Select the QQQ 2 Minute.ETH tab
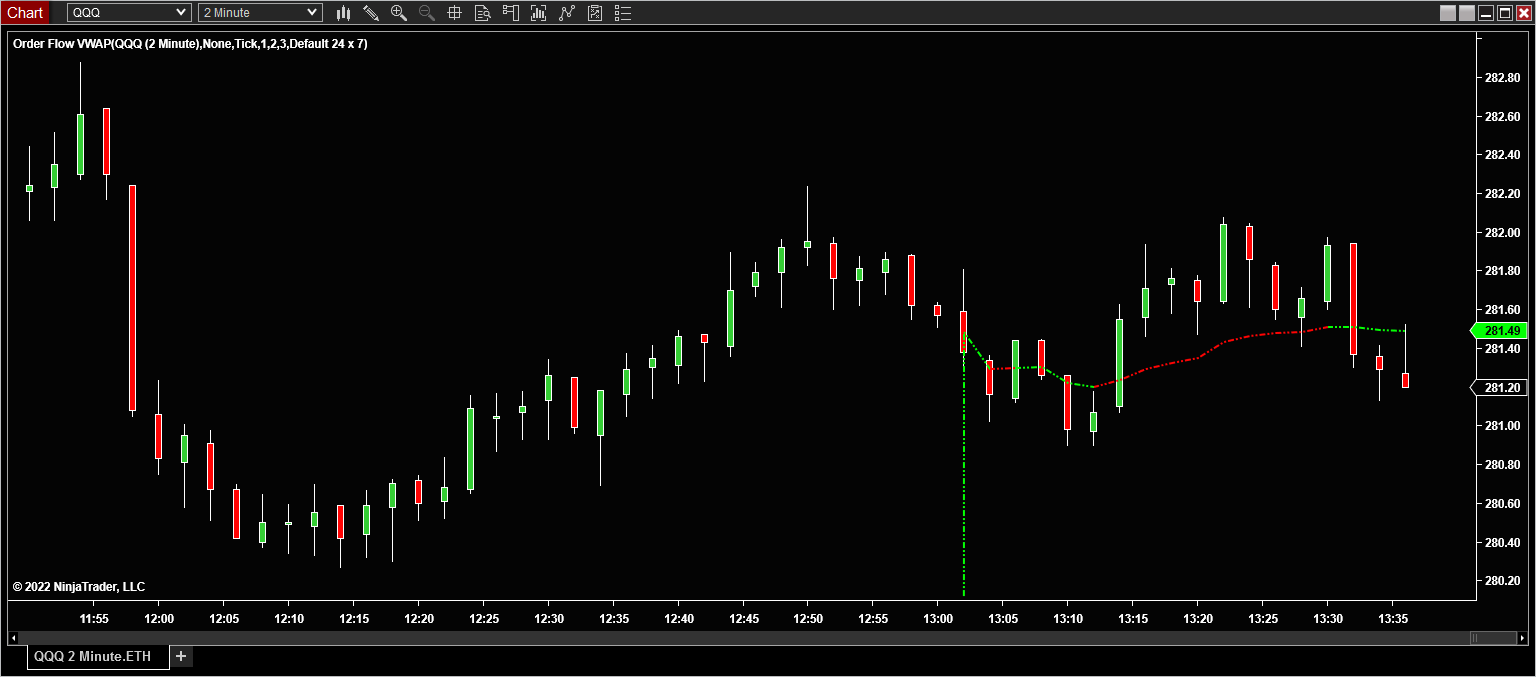 tap(98, 656)
